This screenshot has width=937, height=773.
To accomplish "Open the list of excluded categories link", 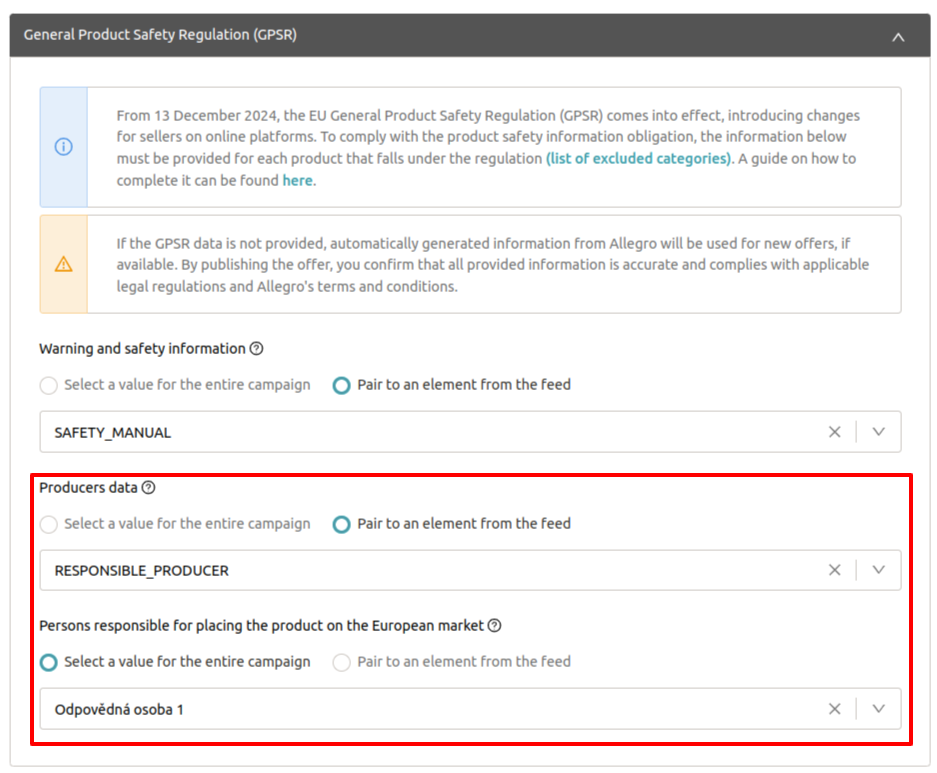I will point(638,159).
